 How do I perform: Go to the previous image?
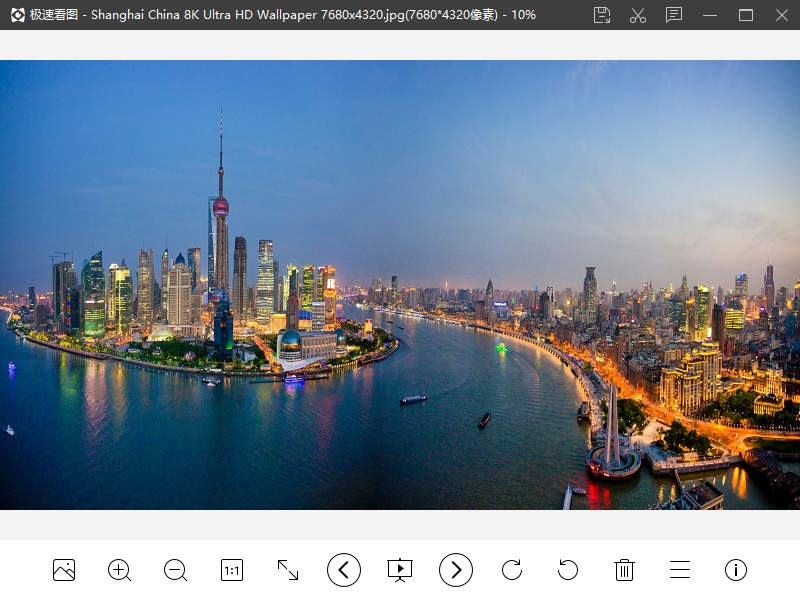click(344, 570)
